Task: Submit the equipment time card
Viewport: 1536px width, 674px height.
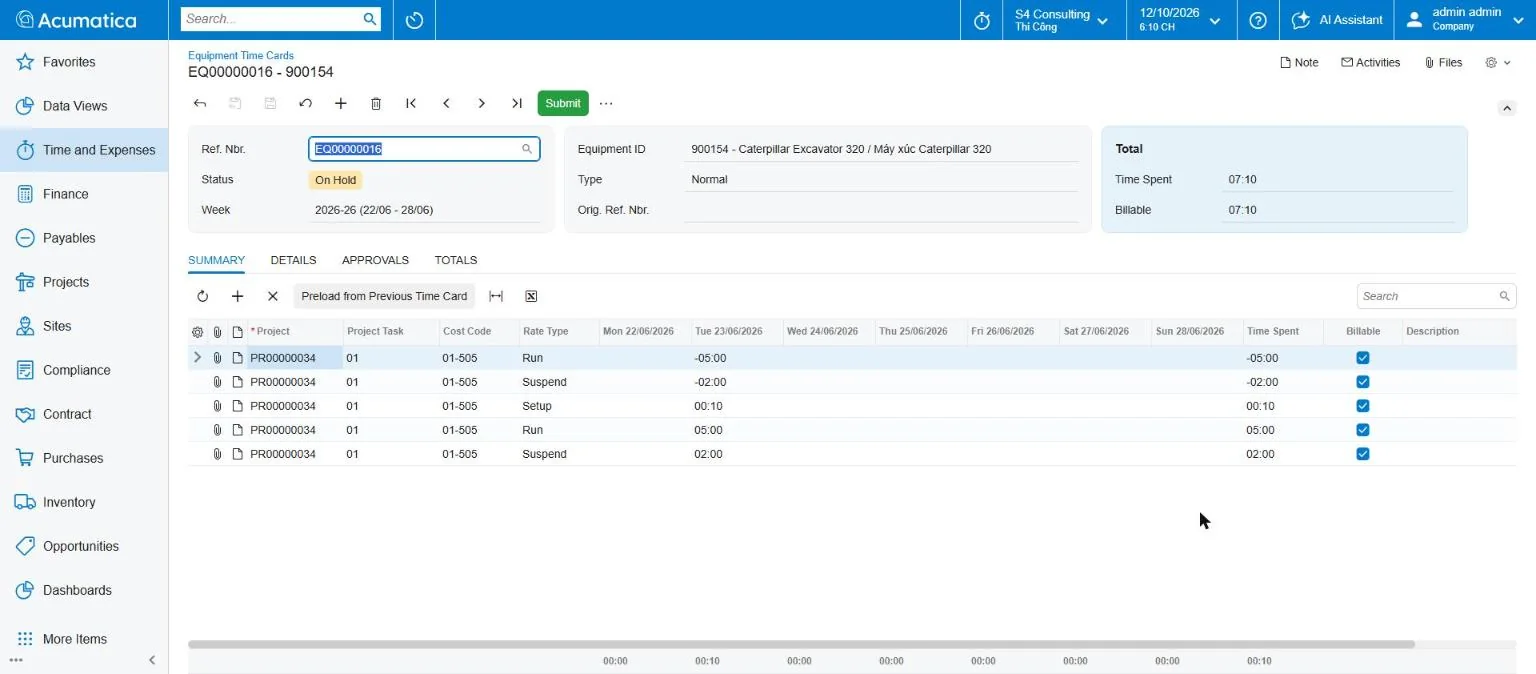Action: (x=563, y=103)
